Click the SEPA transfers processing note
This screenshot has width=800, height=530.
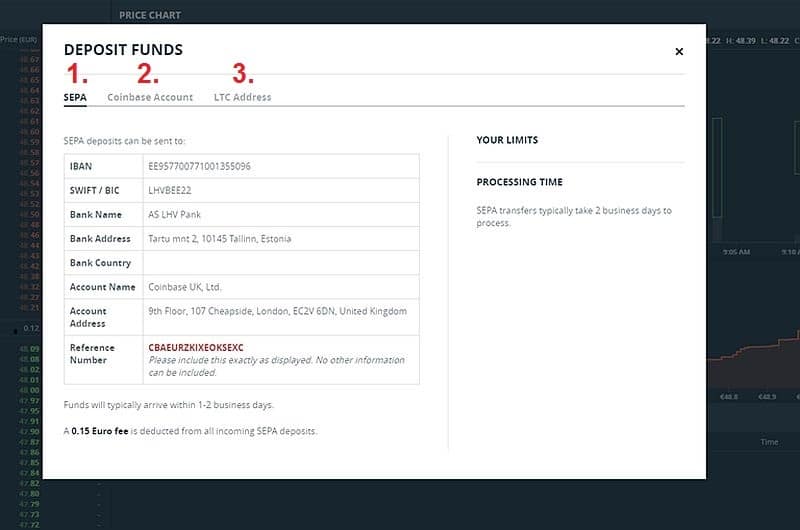tap(574, 216)
